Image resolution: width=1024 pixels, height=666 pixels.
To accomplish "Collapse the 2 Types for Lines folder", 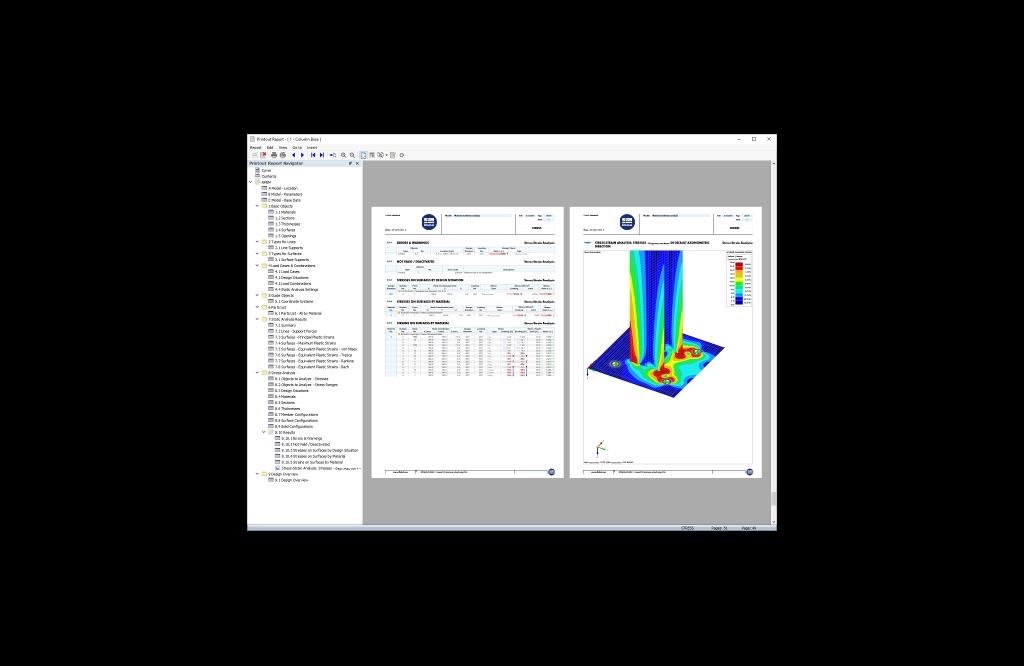I will point(257,242).
